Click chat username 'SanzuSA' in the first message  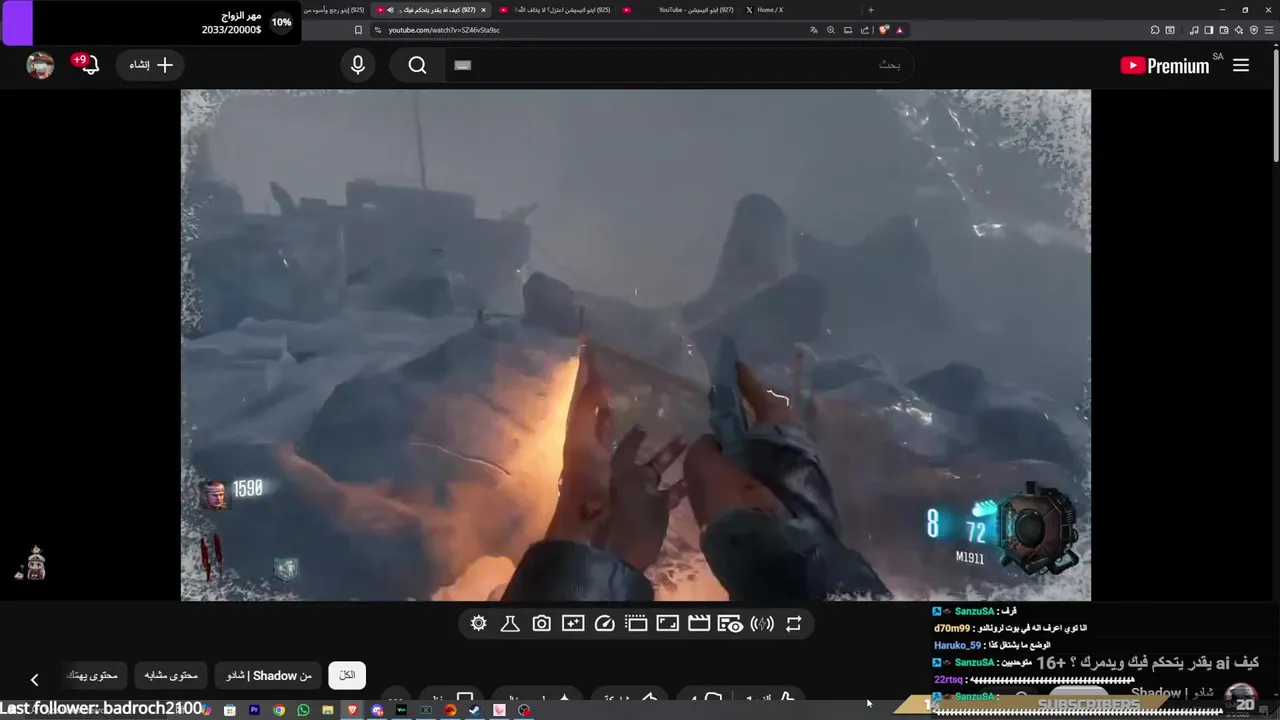click(x=974, y=611)
